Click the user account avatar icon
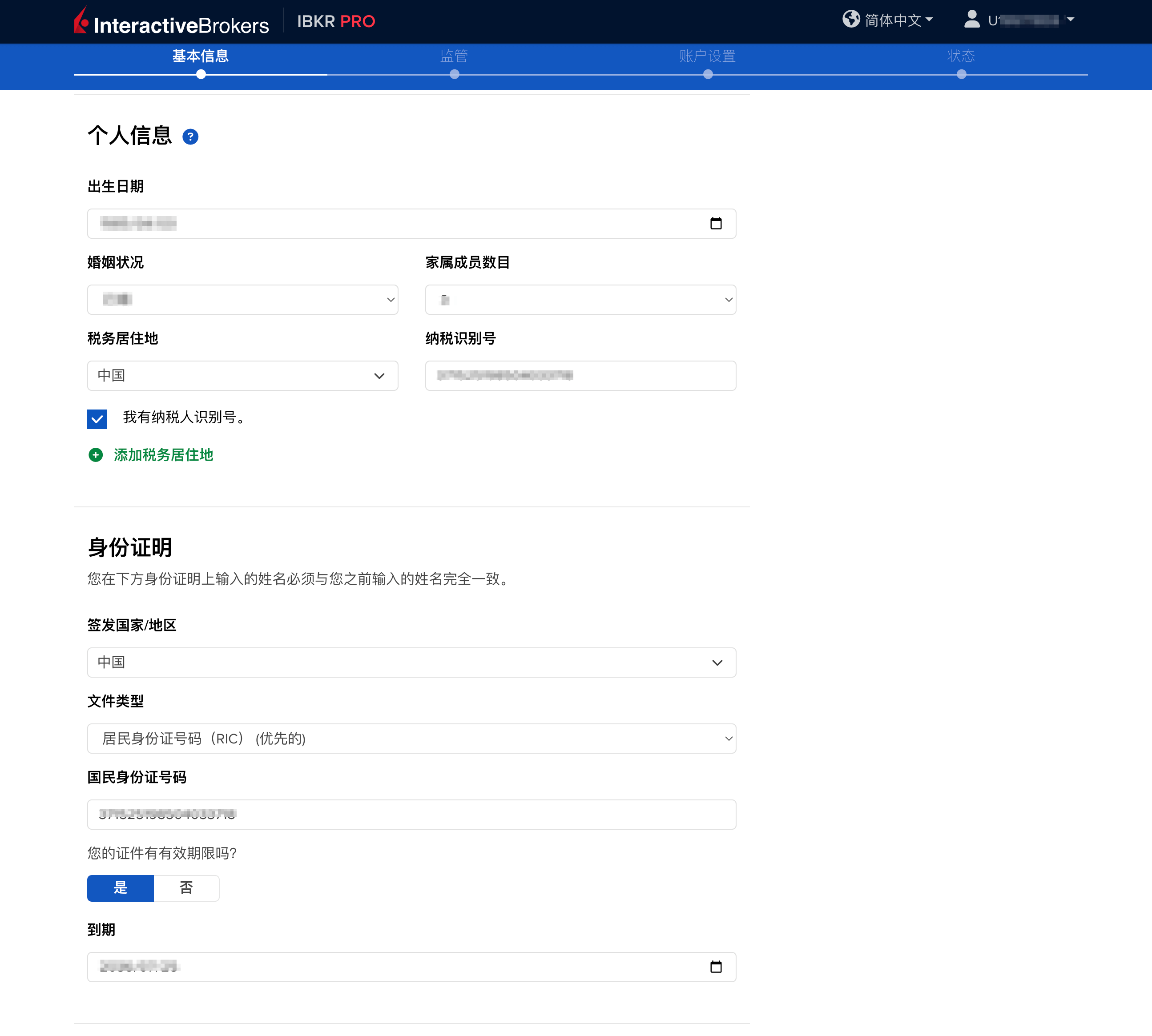1152x1036 pixels. (x=971, y=20)
